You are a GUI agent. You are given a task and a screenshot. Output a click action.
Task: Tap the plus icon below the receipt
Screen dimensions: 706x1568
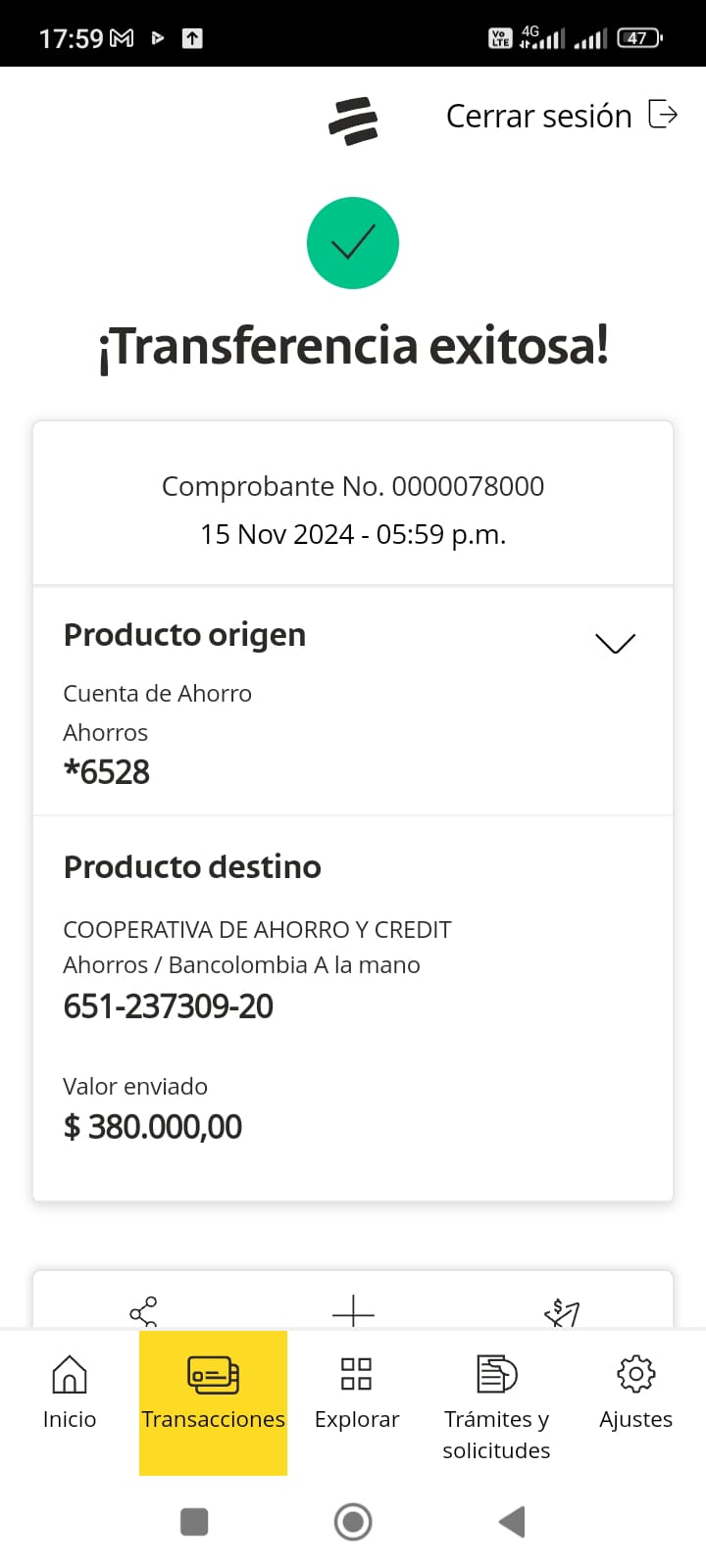click(353, 1311)
